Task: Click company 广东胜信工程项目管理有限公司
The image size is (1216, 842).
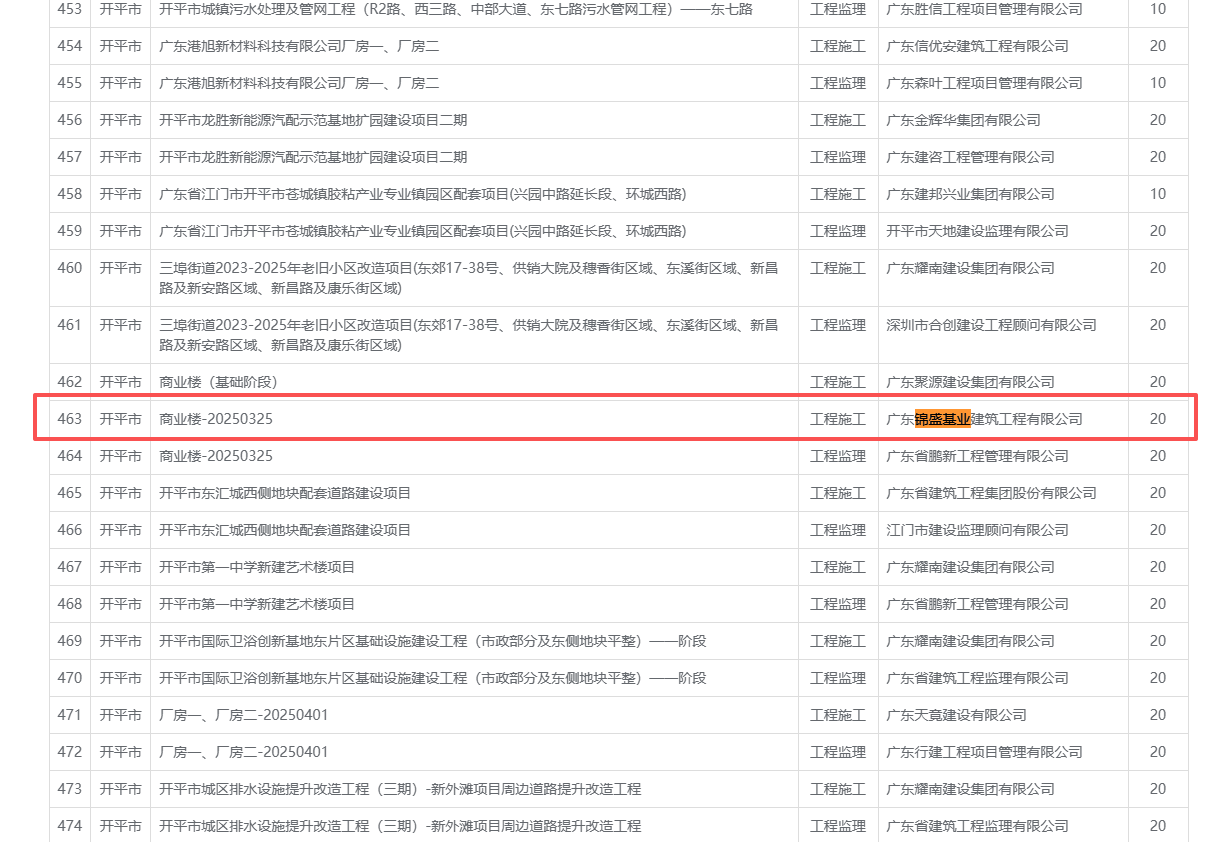Action: (984, 9)
